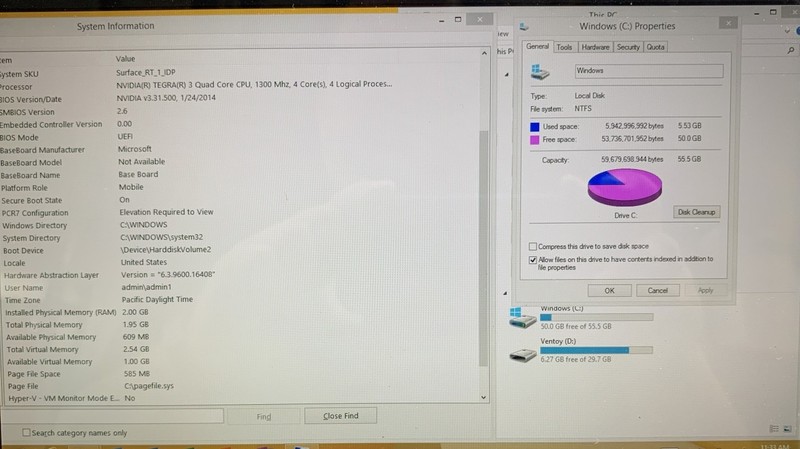Screen dimensions: 800x449
Task: Click the Disk Cleanup button
Action: point(696,212)
